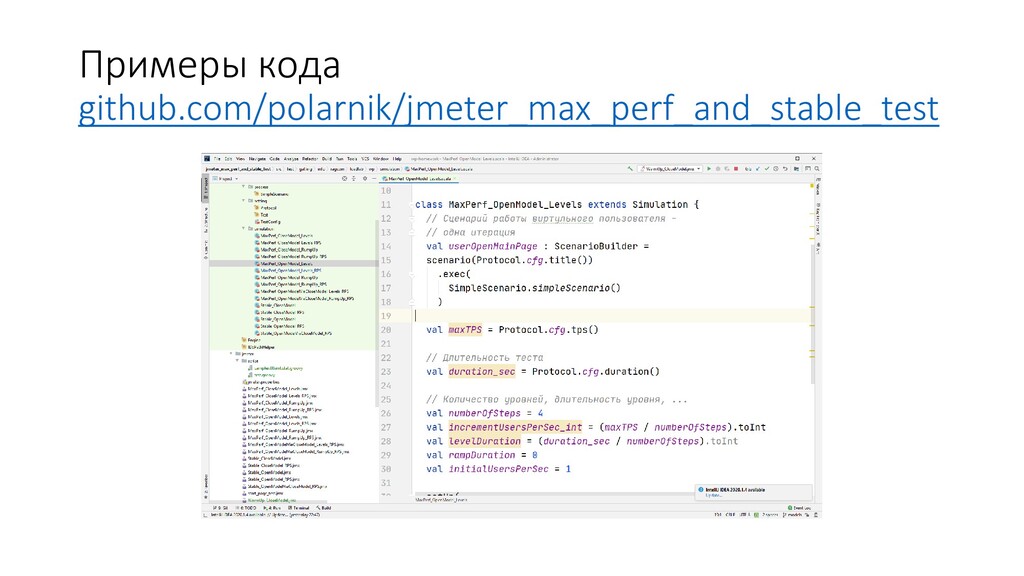The image size is (1024, 576).
Task: Open the TODO tool window button
Action: (246, 507)
